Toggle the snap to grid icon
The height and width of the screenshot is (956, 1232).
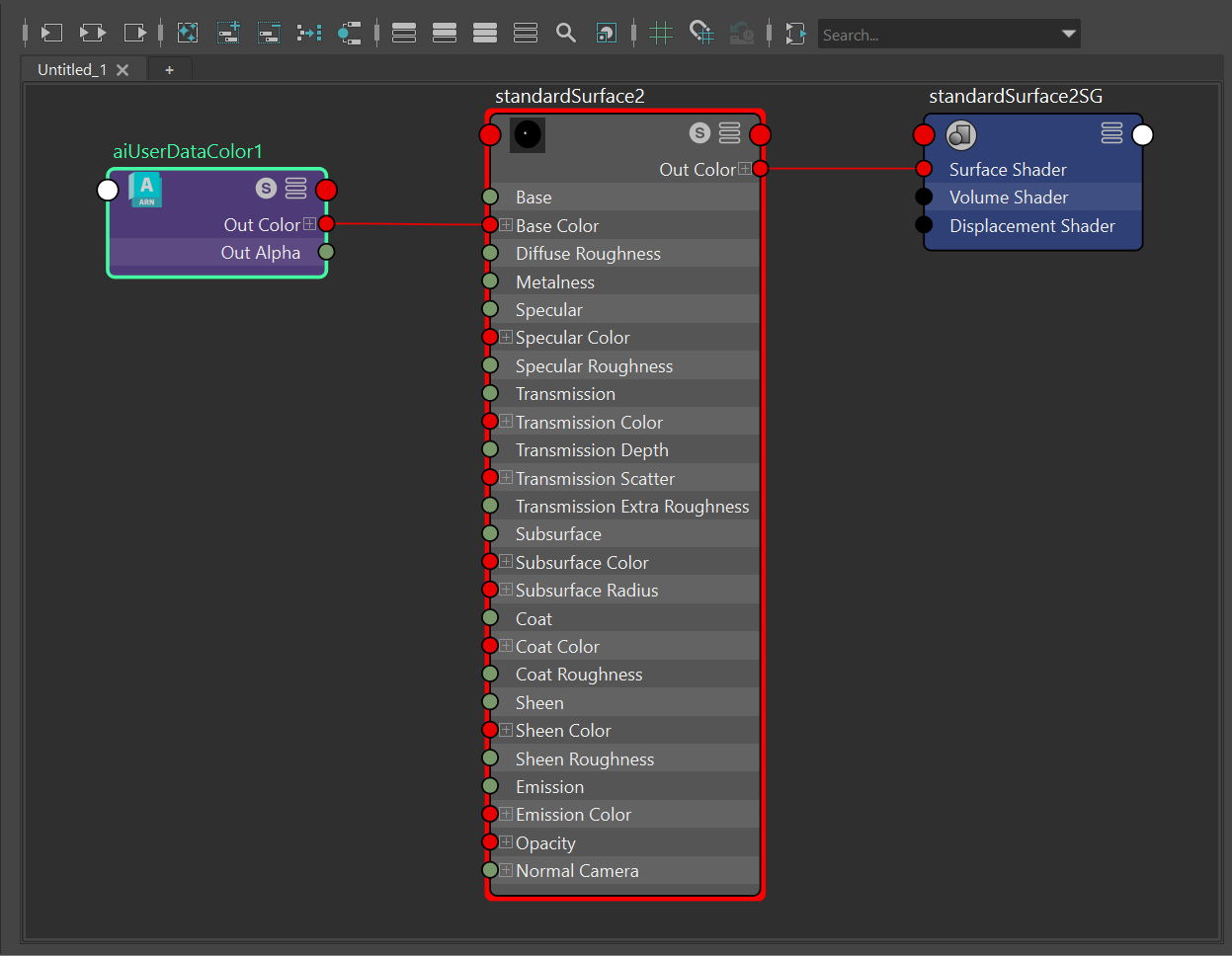coord(701,34)
